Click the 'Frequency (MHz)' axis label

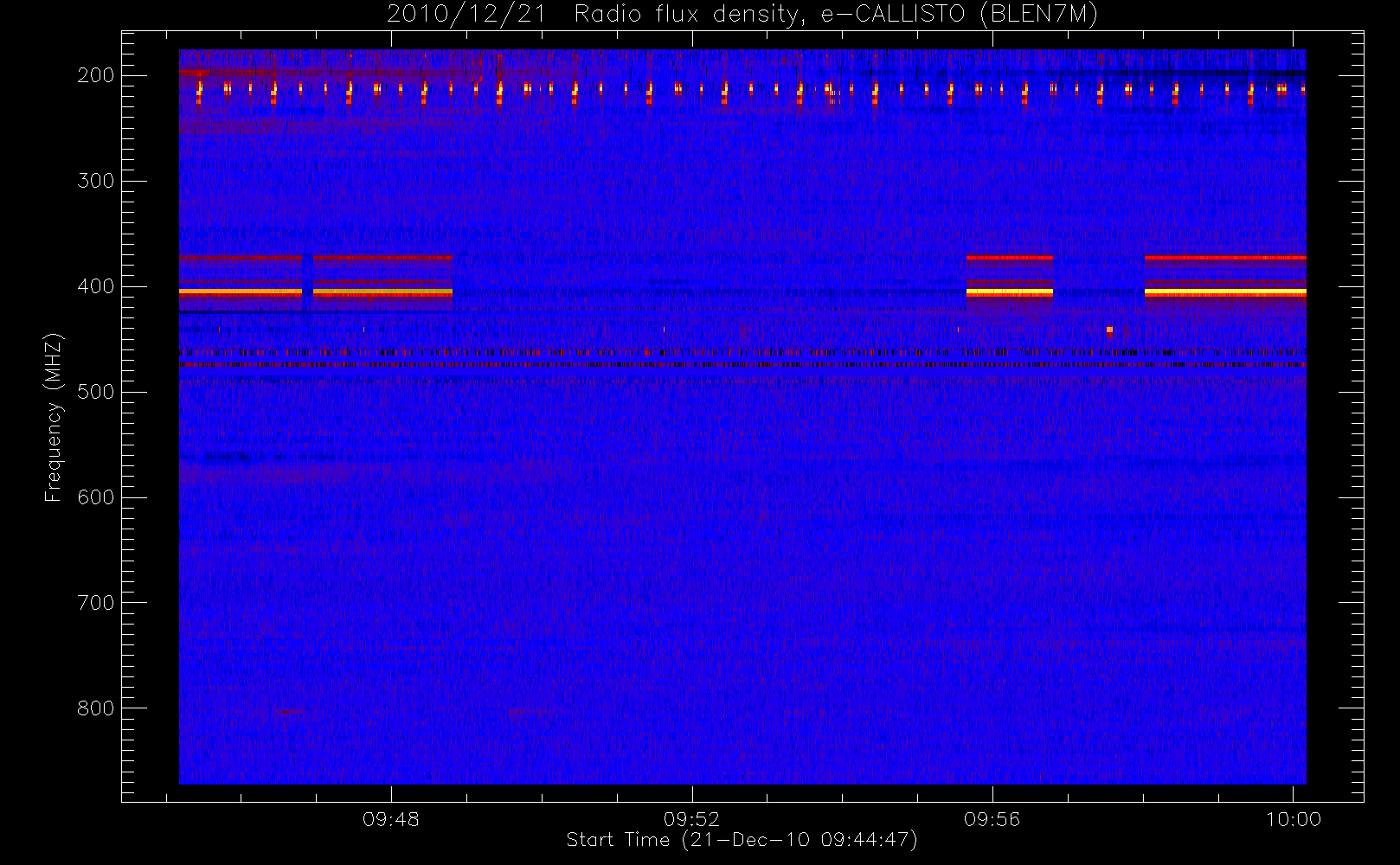pos(54,417)
